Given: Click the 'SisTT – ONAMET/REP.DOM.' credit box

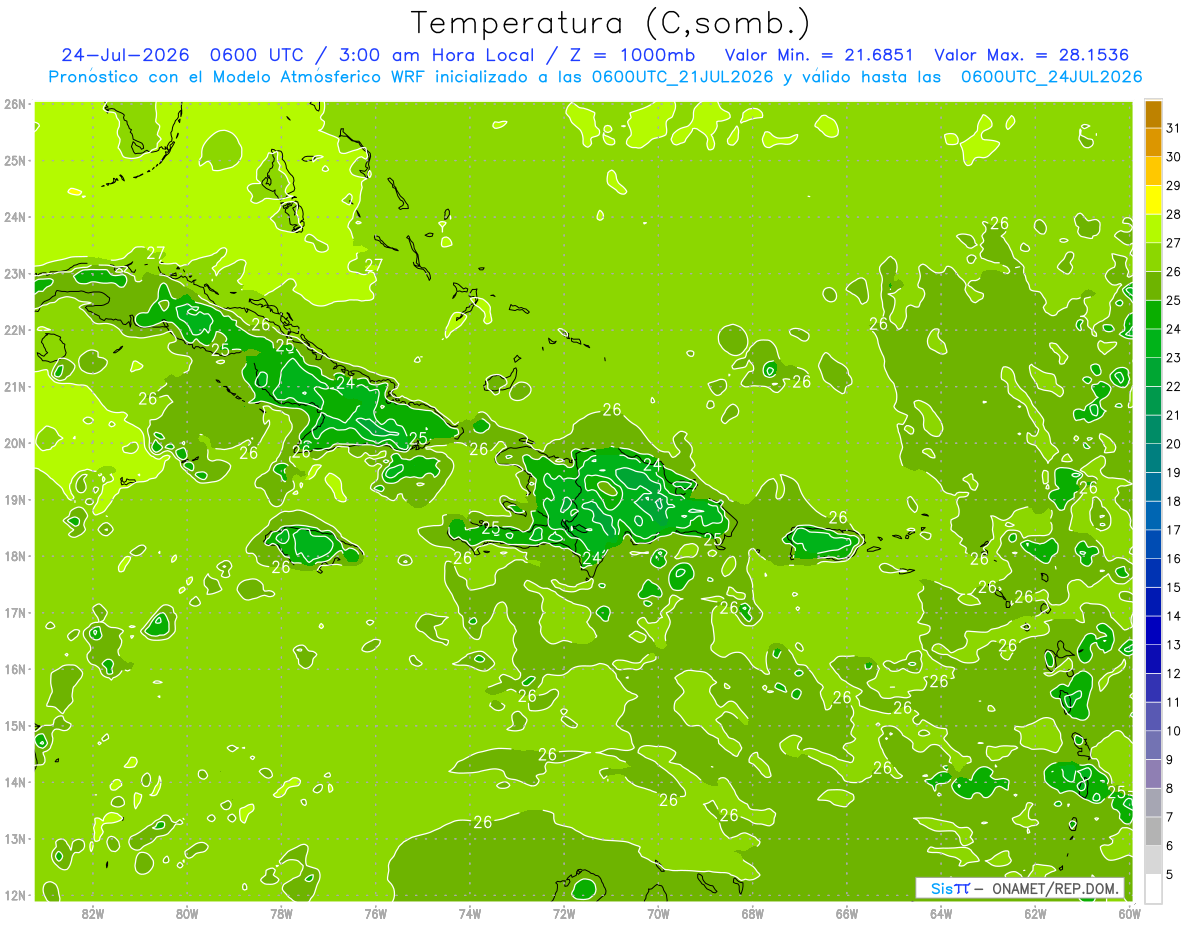Looking at the screenshot, I should 1019,888.
